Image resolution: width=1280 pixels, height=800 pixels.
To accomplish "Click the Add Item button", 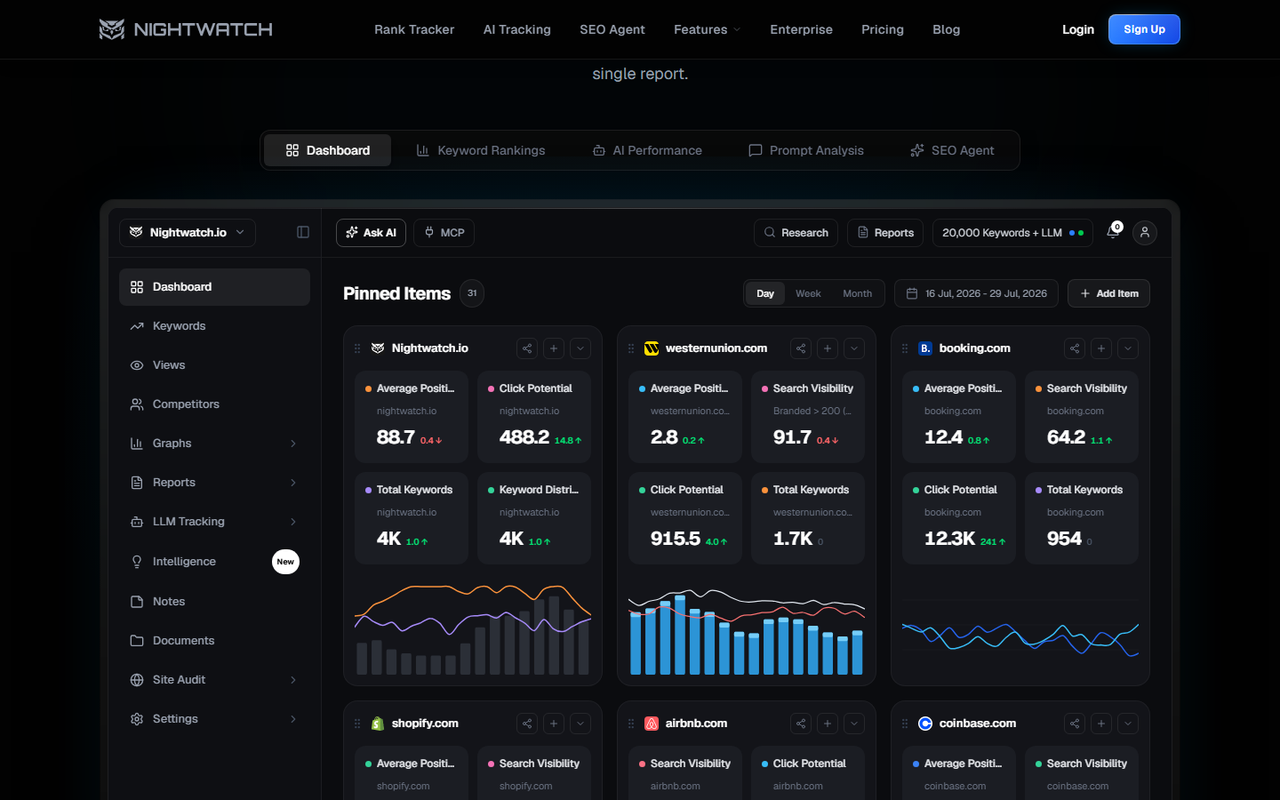I will pyautogui.click(x=1109, y=293).
